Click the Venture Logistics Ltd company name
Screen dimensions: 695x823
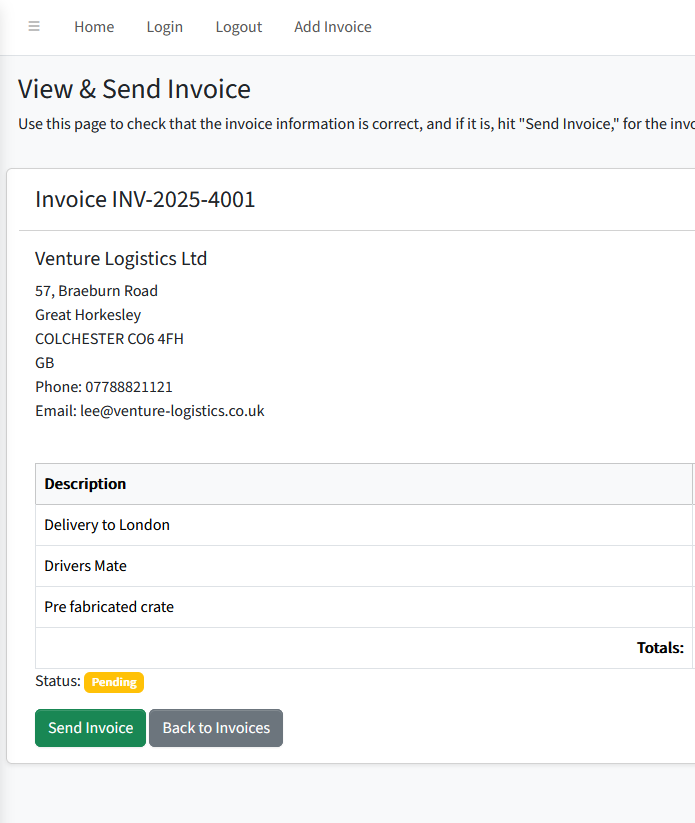121,259
